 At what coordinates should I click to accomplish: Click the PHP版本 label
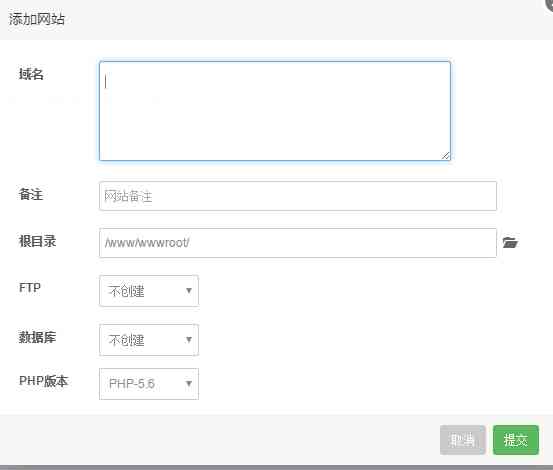click(43, 381)
